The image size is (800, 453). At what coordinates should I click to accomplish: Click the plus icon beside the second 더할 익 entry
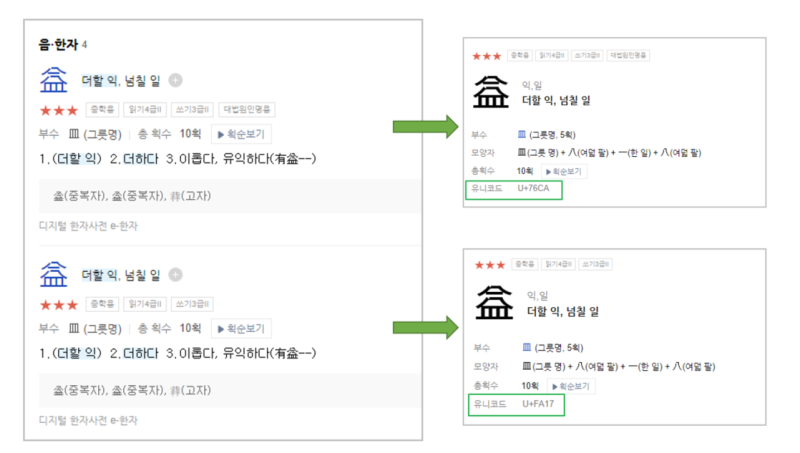[x=176, y=275]
